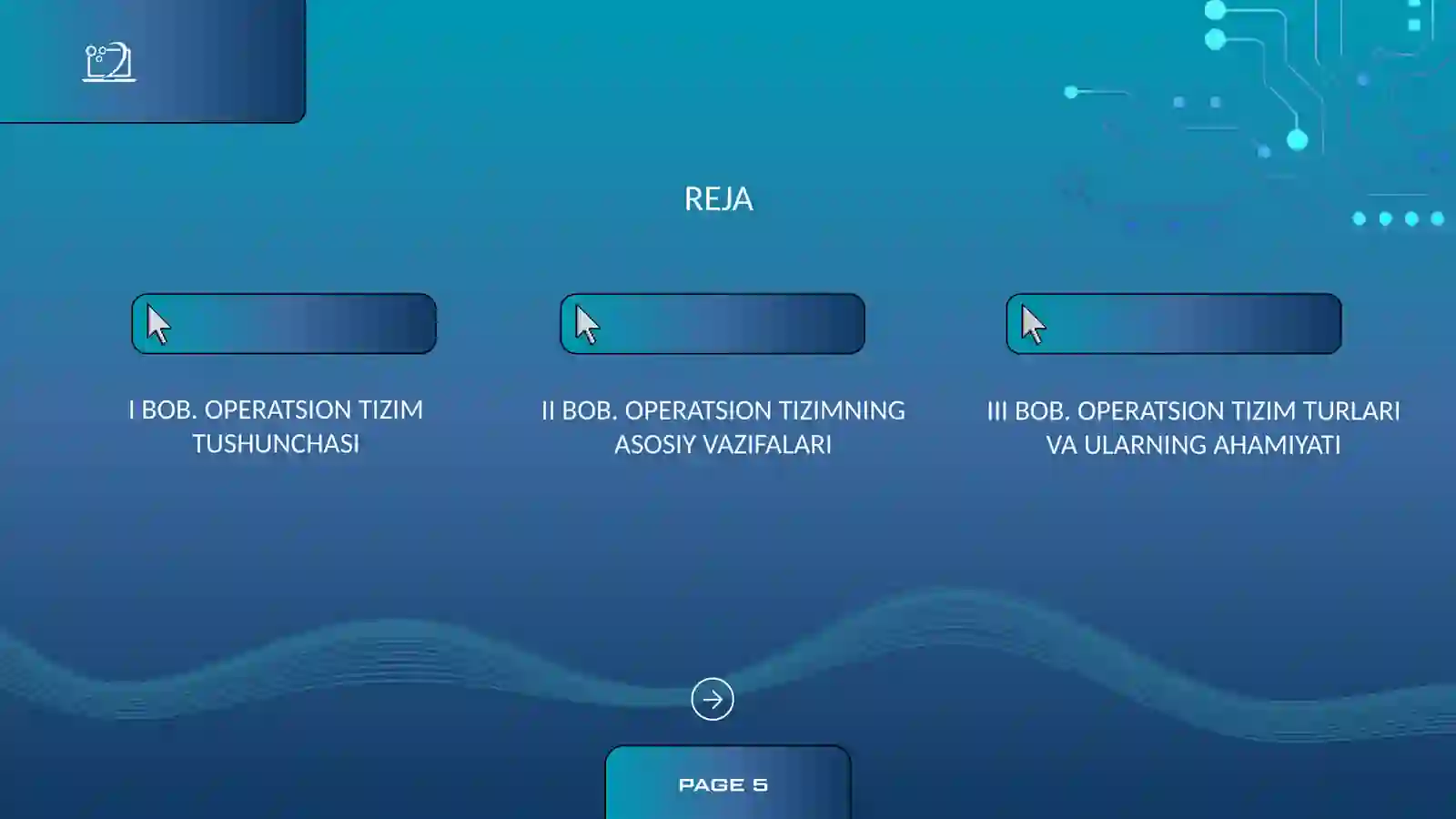This screenshot has width=1456, height=819.
Task: Click 'III BOB. OPERATSION TIZIM TURLARI' text
Action: [x=1194, y=410]
